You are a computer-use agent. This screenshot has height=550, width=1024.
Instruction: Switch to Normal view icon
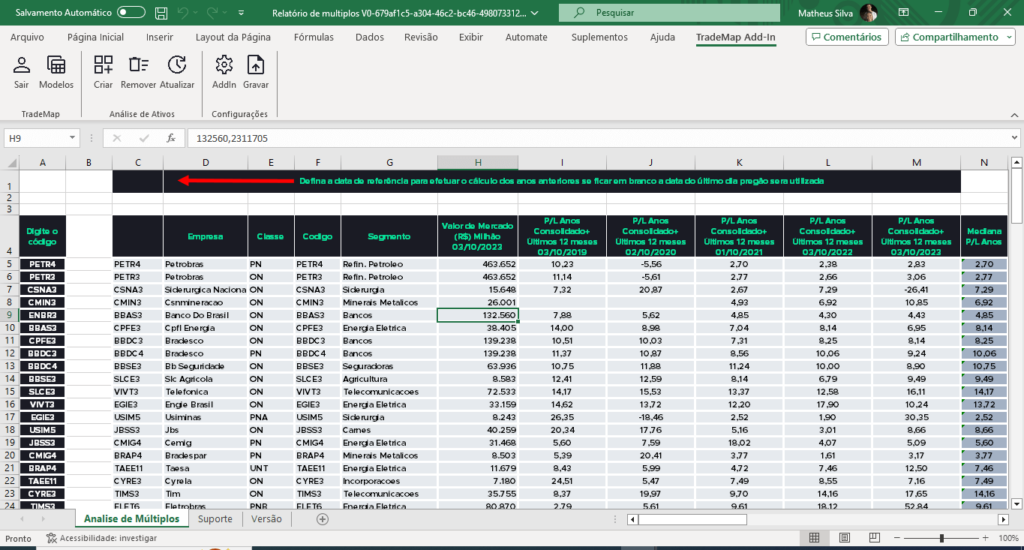pos(814,538)
